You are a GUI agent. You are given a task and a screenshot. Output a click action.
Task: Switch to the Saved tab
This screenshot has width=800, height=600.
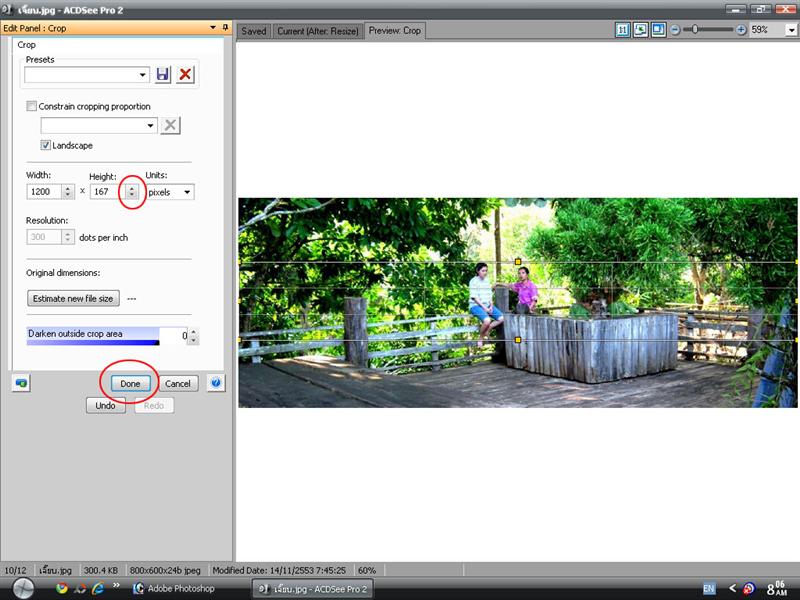click(254, 31)
